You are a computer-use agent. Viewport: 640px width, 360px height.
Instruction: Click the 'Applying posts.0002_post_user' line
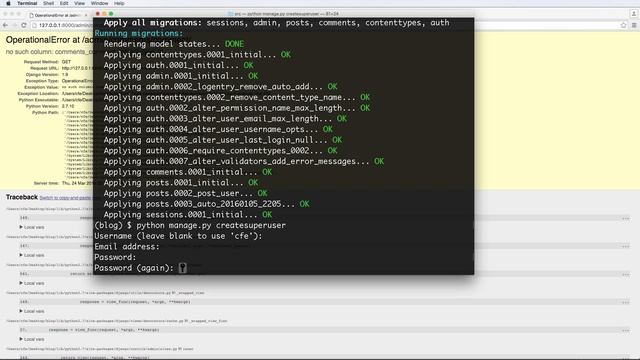pyautogui.click(x=186, y=193)
